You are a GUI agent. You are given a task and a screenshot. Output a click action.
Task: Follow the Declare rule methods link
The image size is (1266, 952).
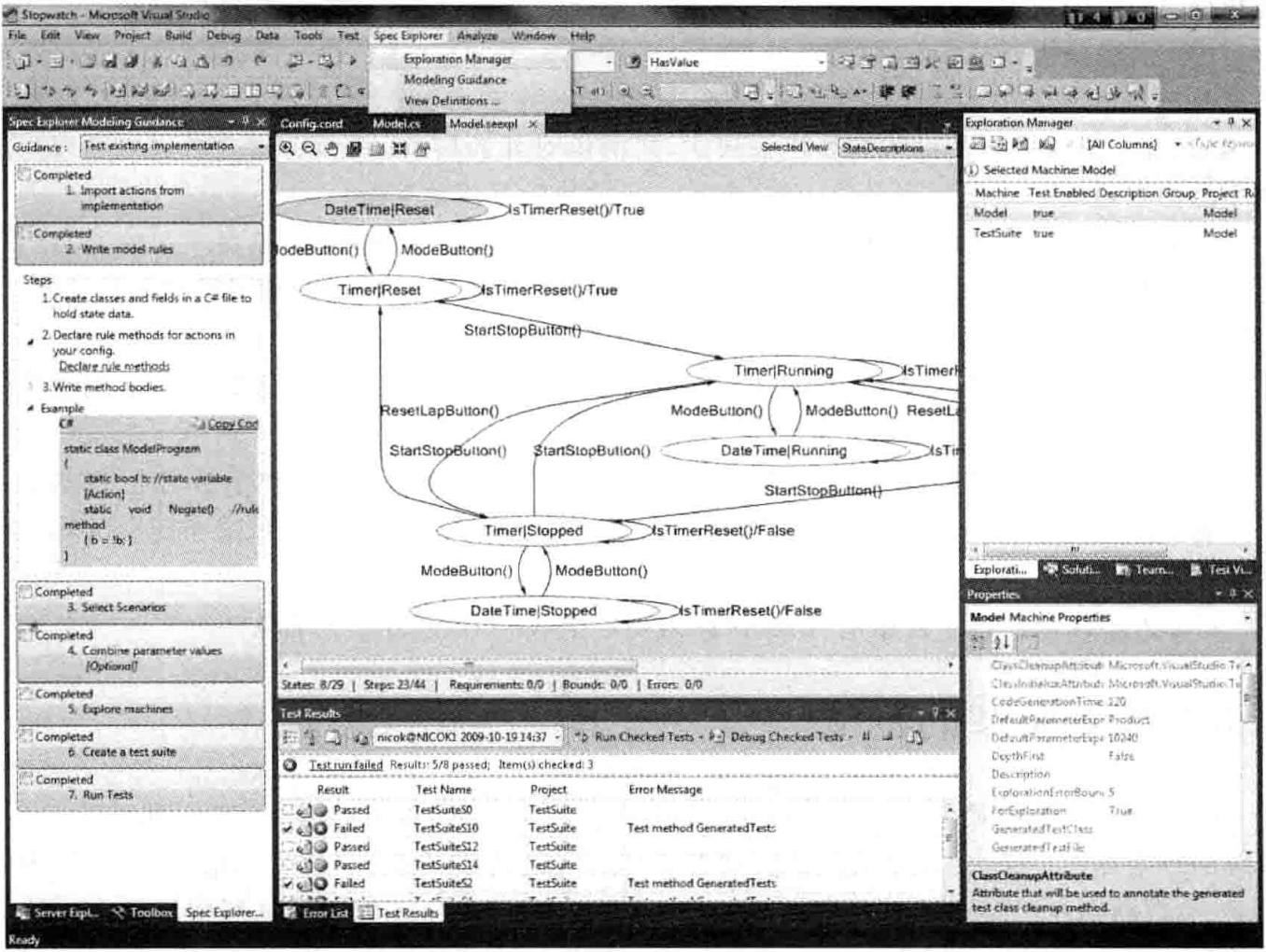114,366
